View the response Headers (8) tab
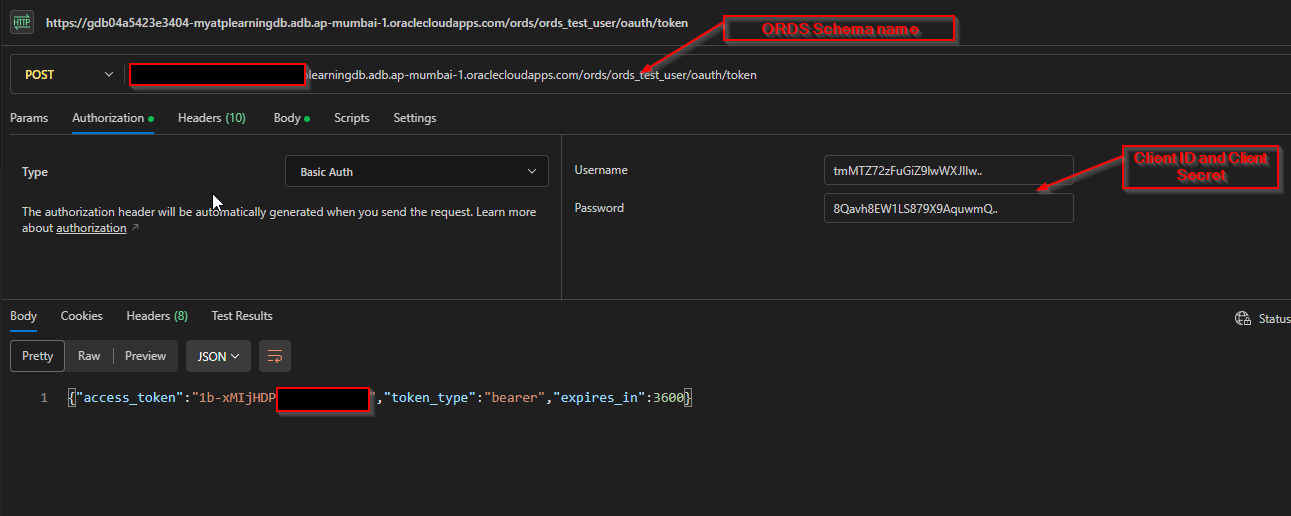This screenshot has height=516, width=1291. point(156,316)
